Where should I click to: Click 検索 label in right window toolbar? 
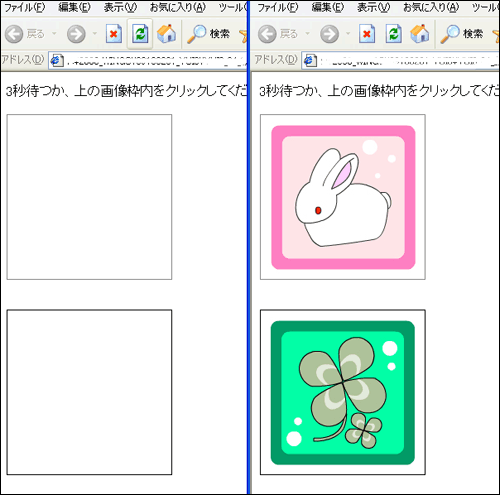(473, 34)
